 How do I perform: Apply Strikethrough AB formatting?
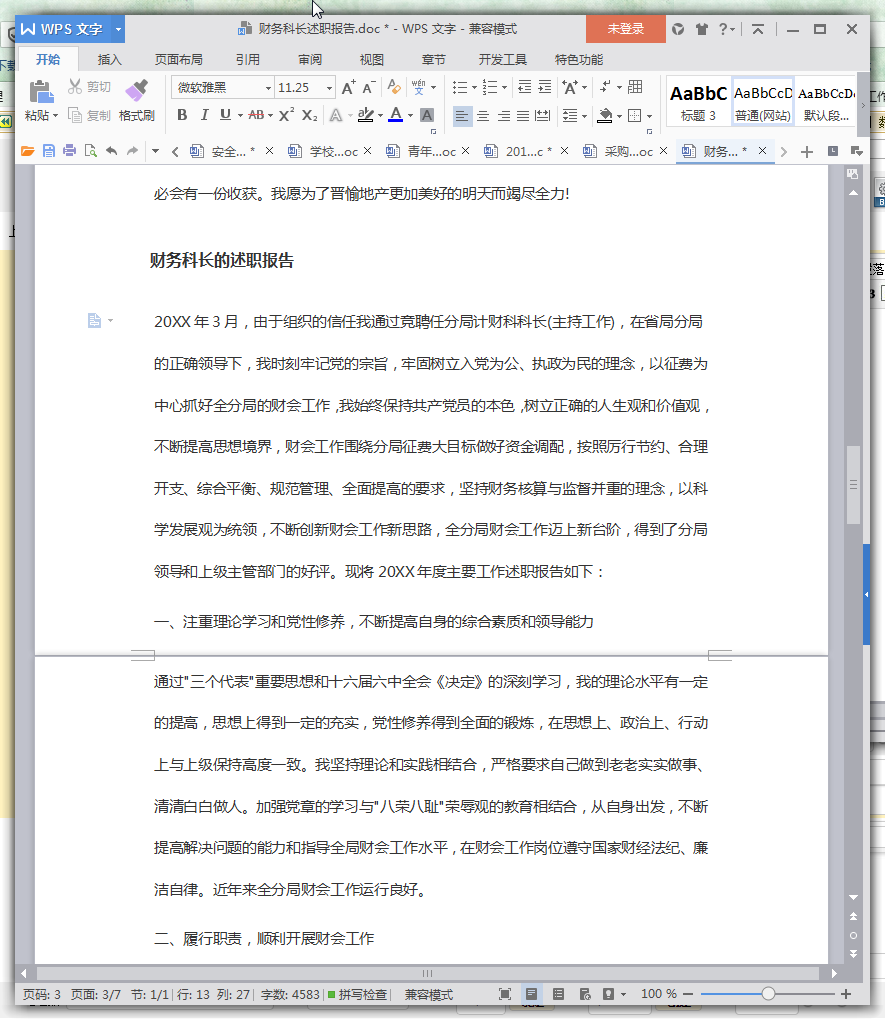coord(256,115)
